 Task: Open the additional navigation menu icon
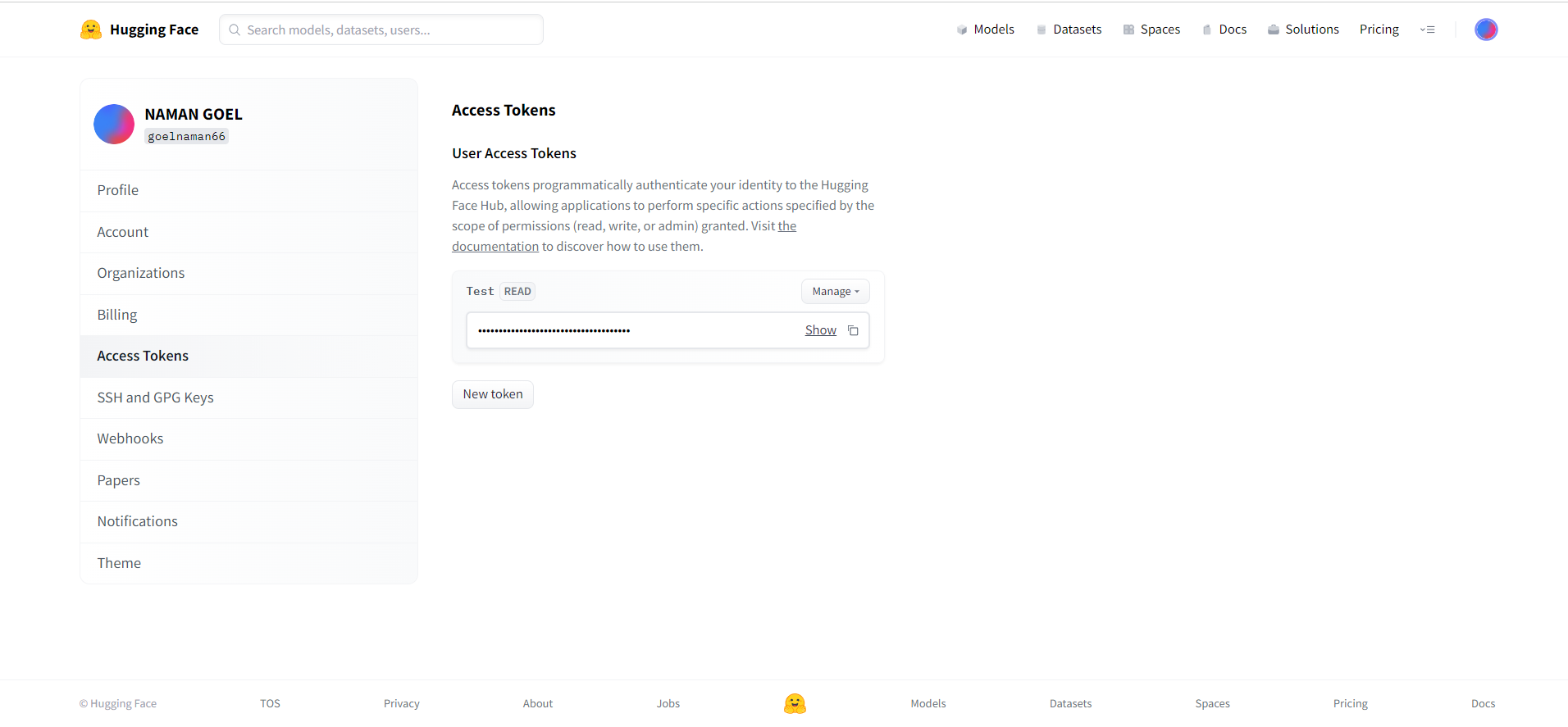[1428, 30]
